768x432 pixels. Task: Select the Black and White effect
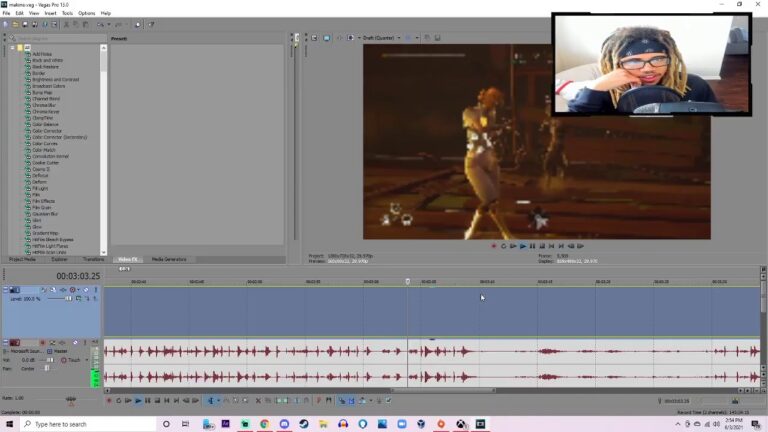coord(47,61)
